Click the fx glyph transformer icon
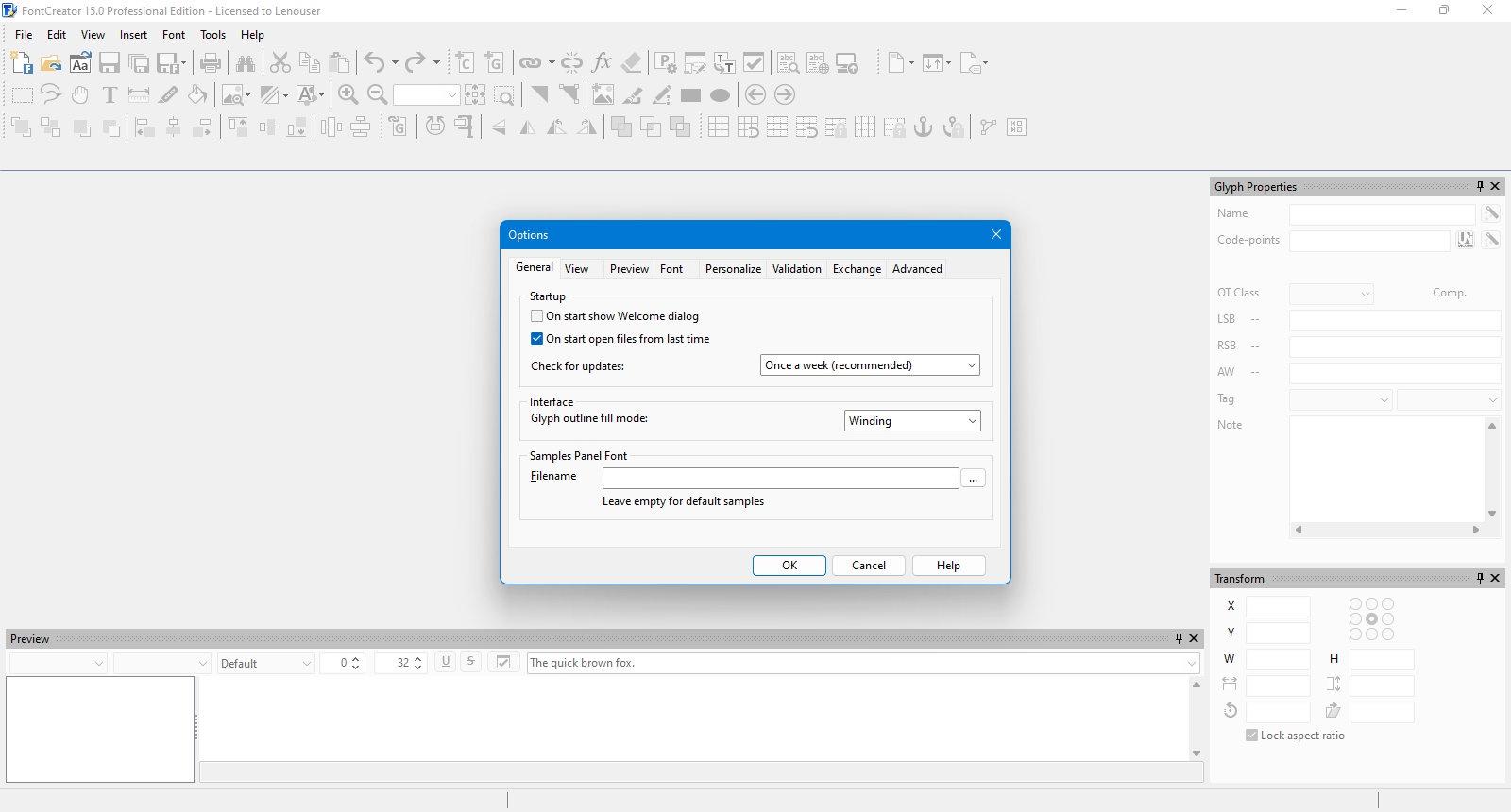This screenshot has height=812, width=1511. pos(602,63)
